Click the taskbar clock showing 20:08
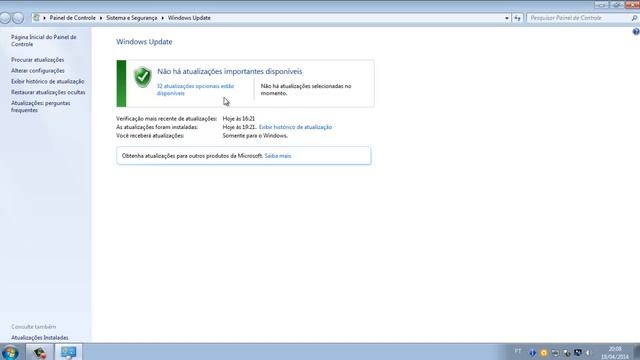 (x=615, y=353)
